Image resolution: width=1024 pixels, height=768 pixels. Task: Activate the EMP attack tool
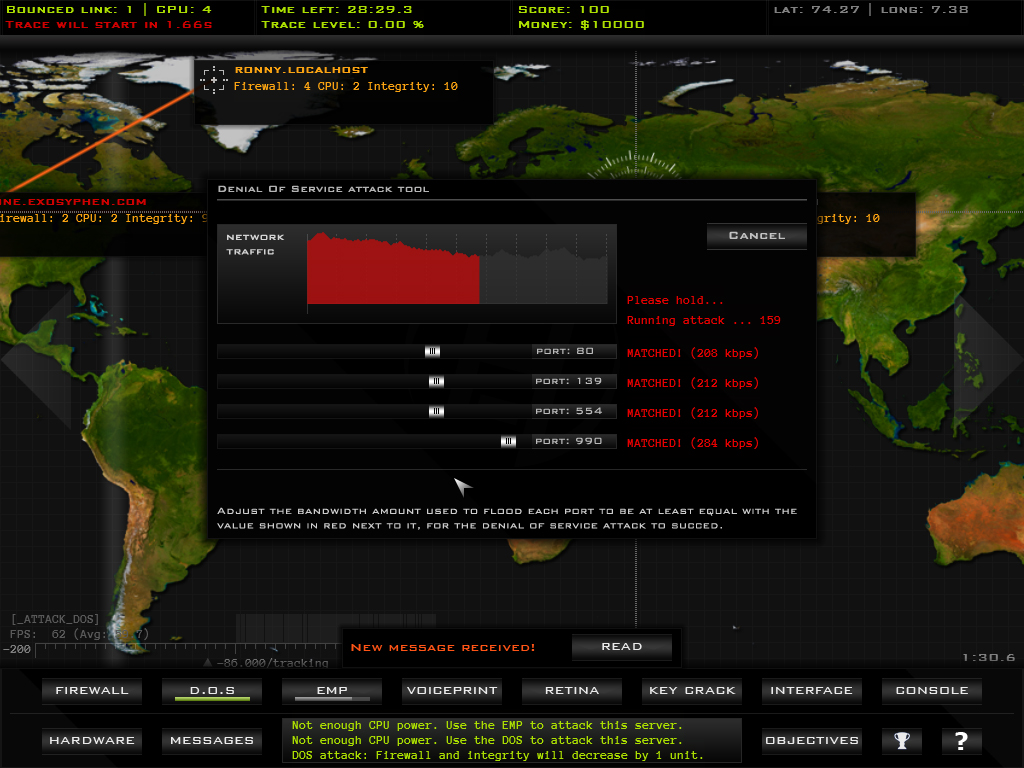tap(332, 690)
